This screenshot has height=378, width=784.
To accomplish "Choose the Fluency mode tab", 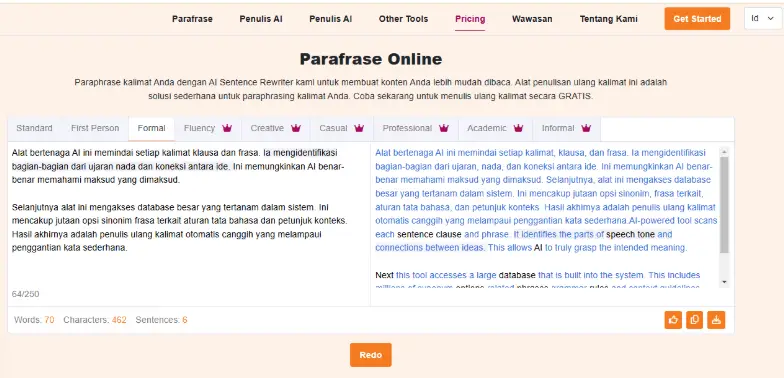I will (x=208, y=128).
